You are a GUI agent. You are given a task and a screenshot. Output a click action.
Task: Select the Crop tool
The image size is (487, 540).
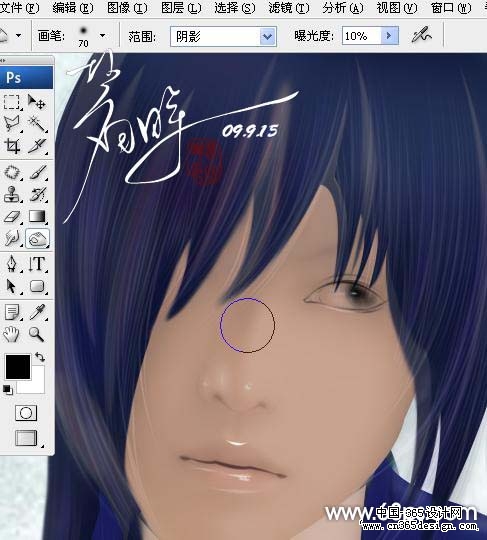coord(12,146)
